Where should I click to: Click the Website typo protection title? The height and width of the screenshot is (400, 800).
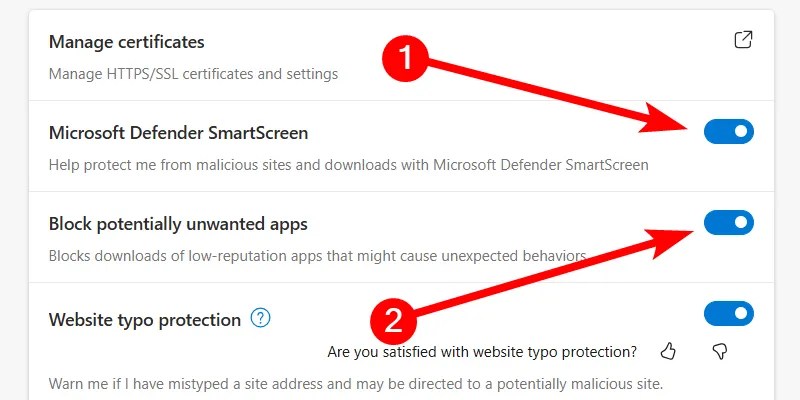(x=145, y=320)
